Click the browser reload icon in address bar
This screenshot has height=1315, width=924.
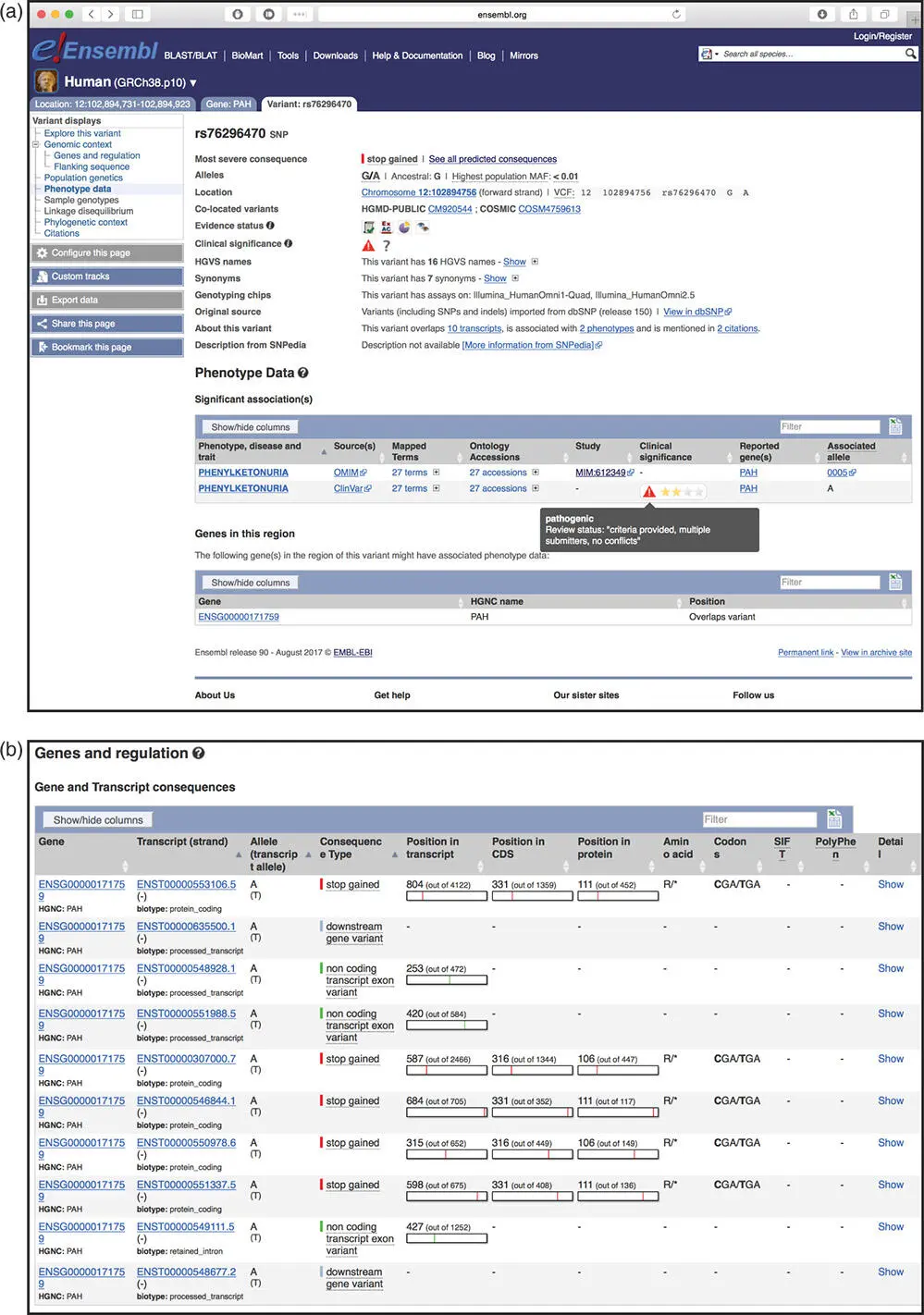point(676,14)
